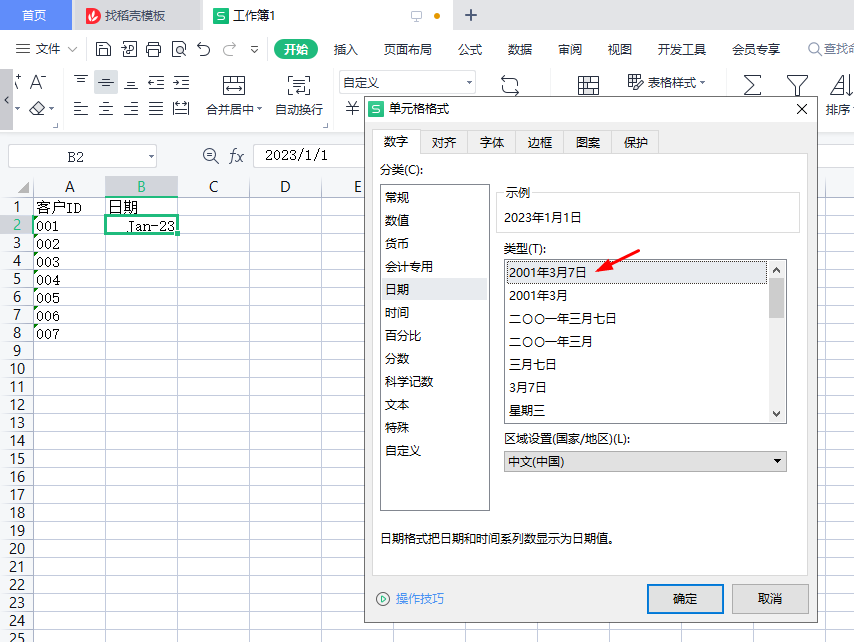
Task: Click the AutoSum sigma icon
Action: 752,85
